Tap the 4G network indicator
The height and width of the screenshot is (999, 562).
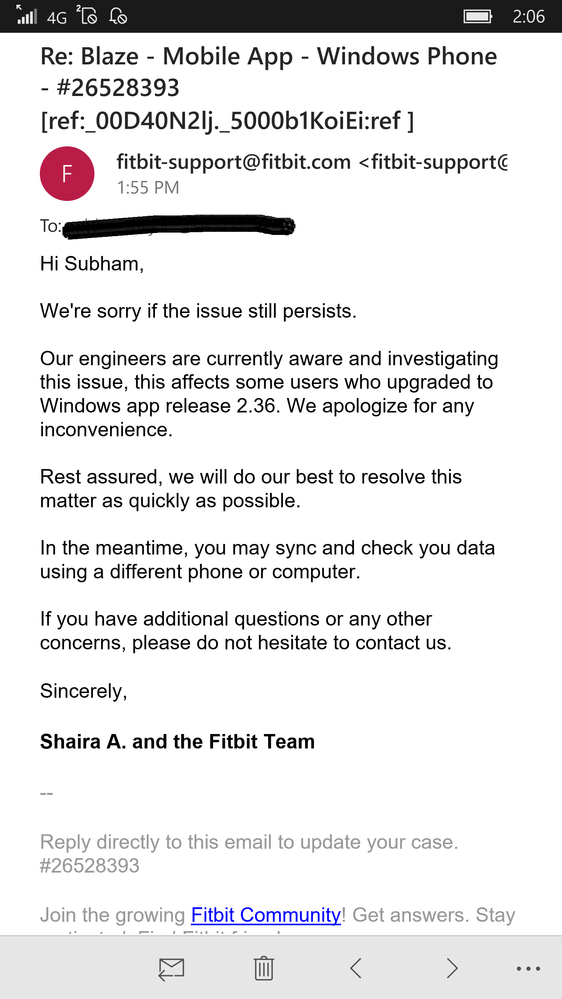[57, 17]
